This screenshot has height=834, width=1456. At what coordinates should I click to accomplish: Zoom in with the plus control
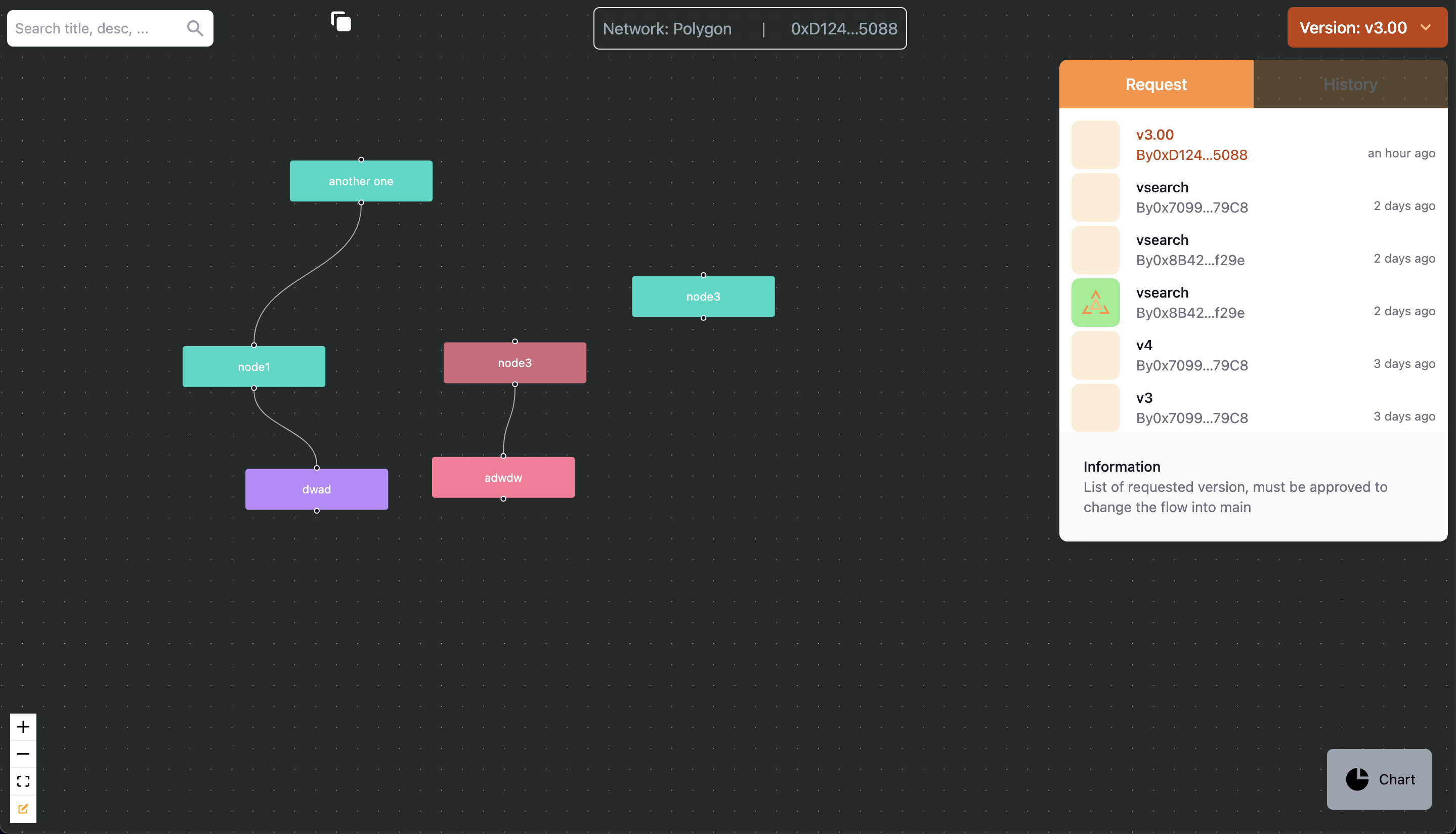23,726
